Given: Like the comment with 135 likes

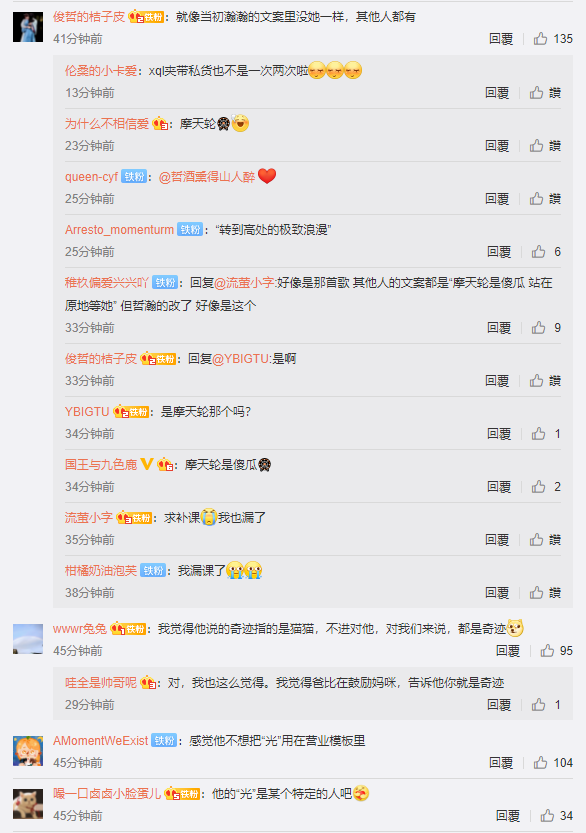Looking at the screenshot, I should [540, 39].
